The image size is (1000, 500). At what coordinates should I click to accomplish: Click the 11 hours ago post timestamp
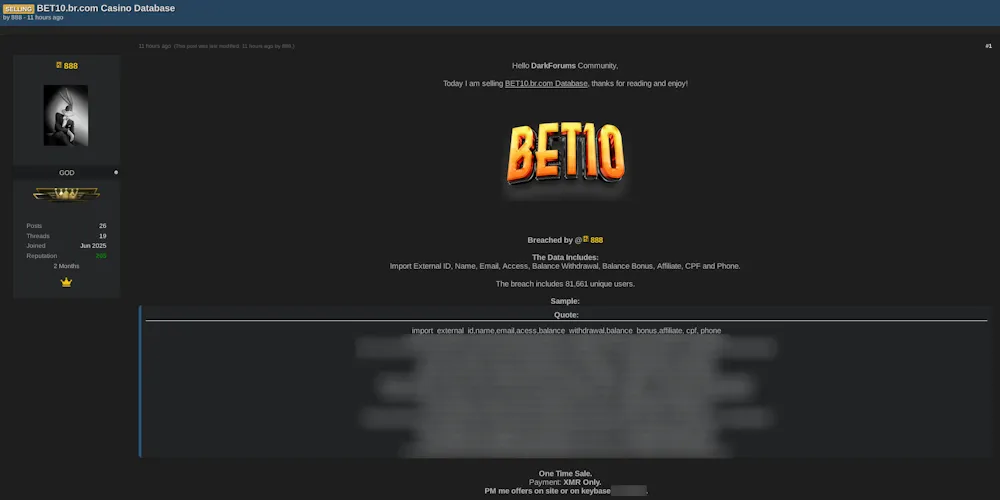tap(154, 46)
